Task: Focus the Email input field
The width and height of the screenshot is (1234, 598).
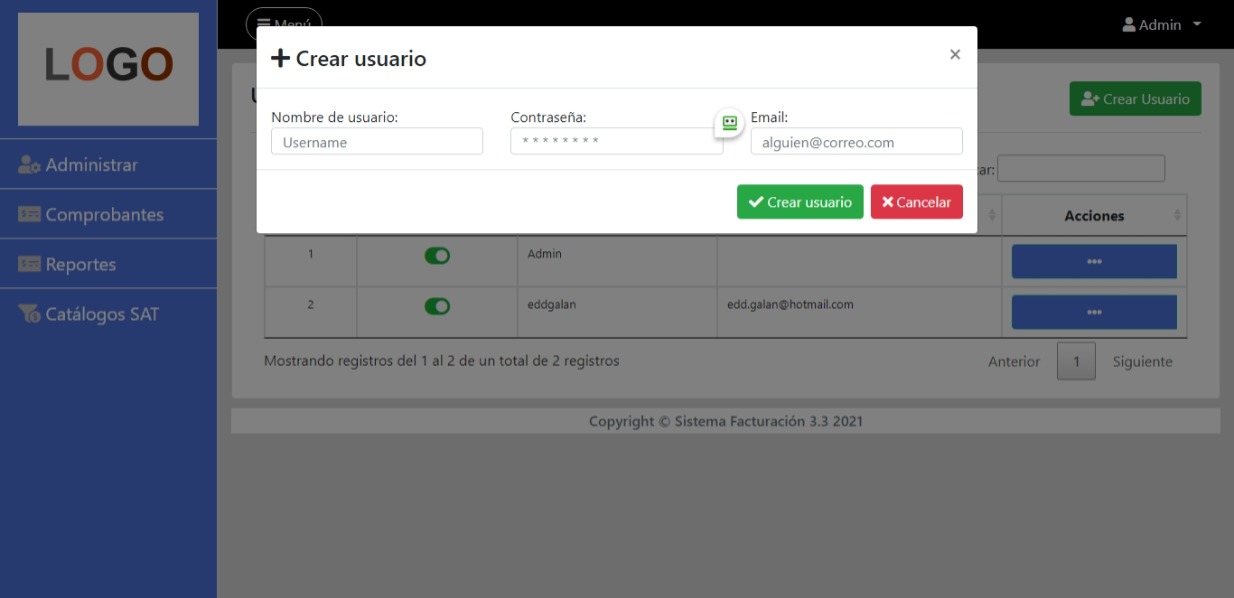Action: 856,141
